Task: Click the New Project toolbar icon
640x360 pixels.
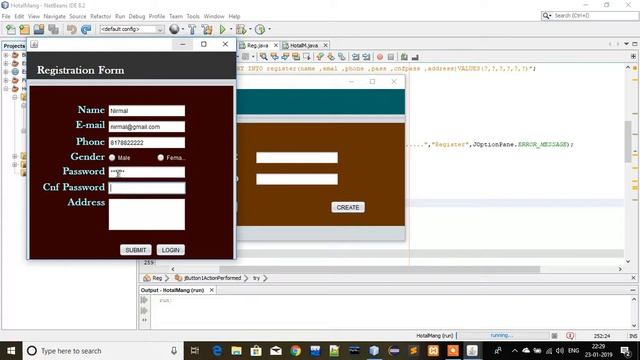Action: (x=24, y=29)
